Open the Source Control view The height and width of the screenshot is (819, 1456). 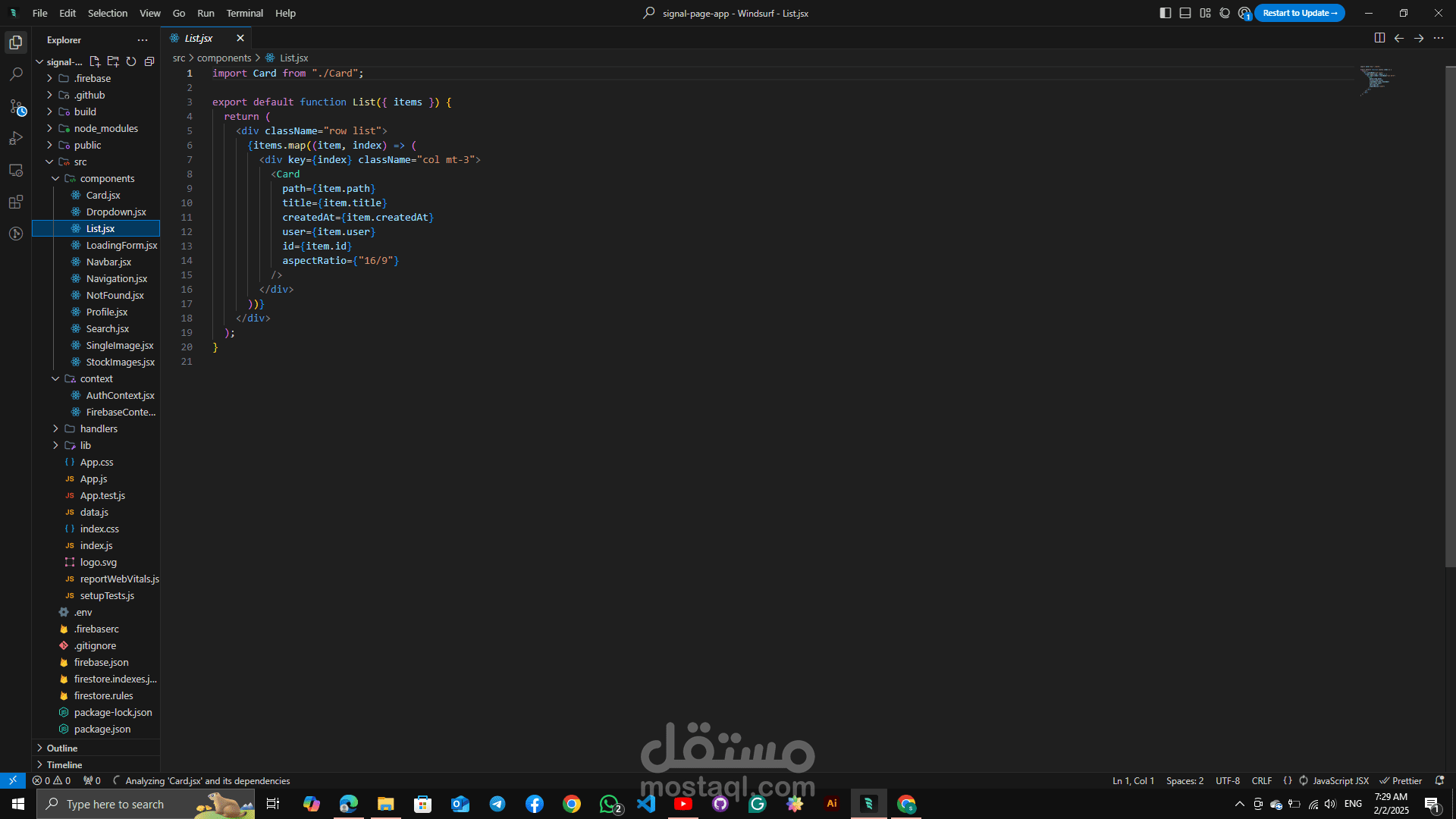(x=16, y=107)
